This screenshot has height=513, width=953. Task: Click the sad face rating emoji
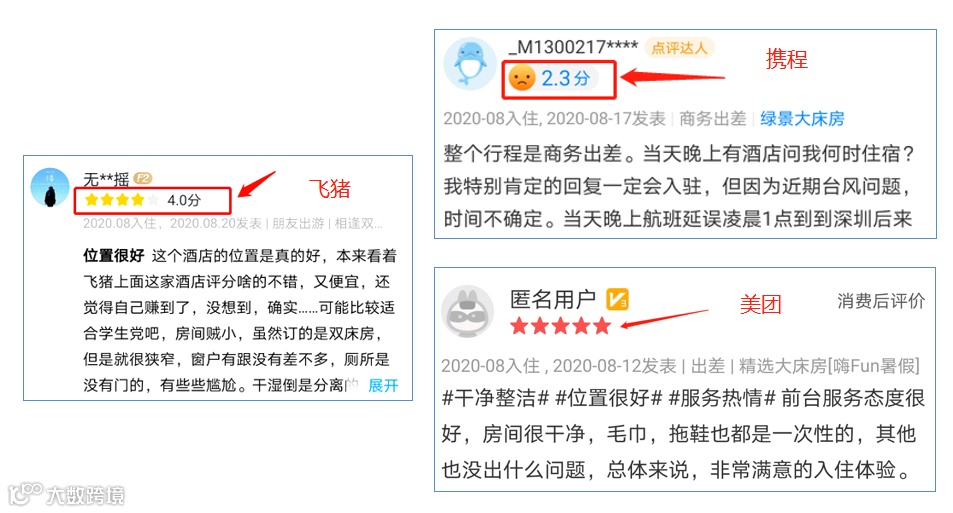click(x=521, y=78)
